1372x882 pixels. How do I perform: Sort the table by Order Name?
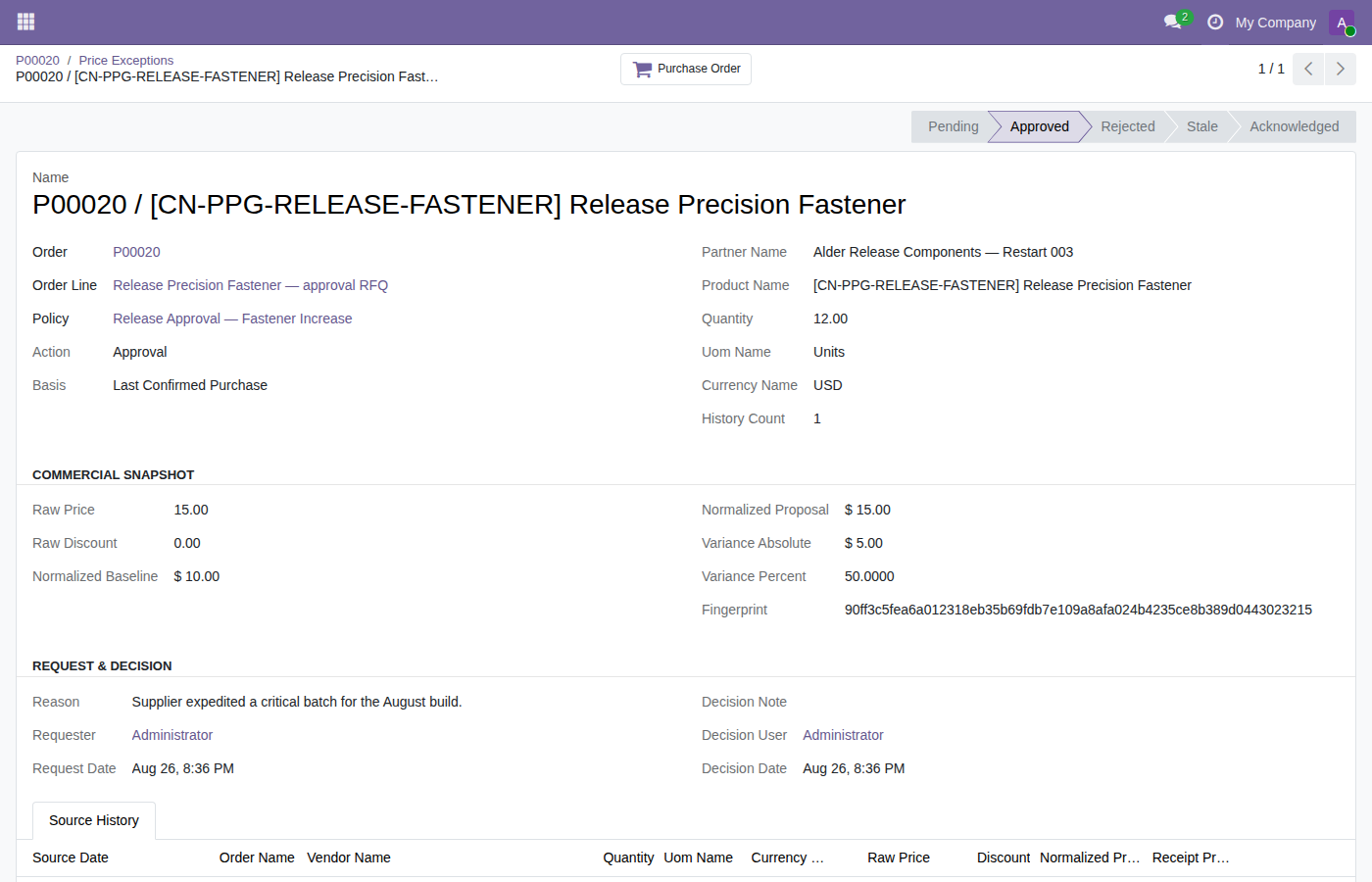[x=257, y=857]
